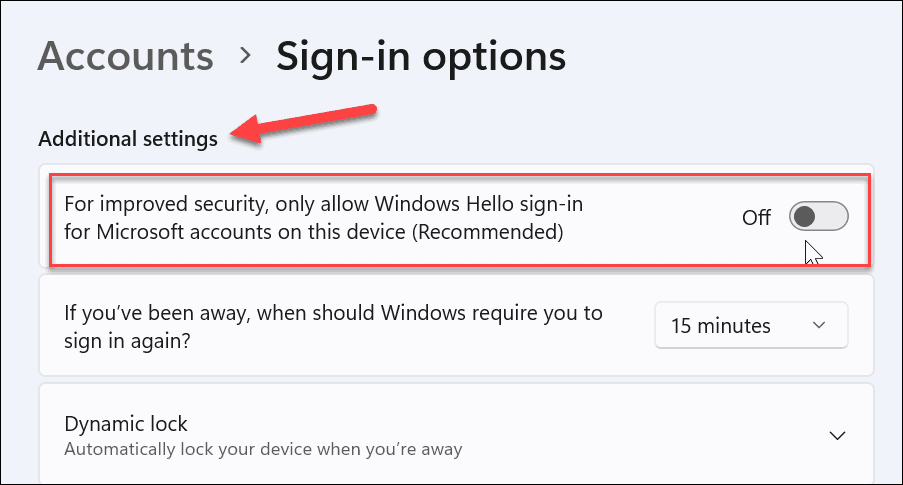Image resolution: width=903 pixels, height=485 pixels.
Task: Click the breadcrumb chevron separator after Accounts
Action: point(245,56)
